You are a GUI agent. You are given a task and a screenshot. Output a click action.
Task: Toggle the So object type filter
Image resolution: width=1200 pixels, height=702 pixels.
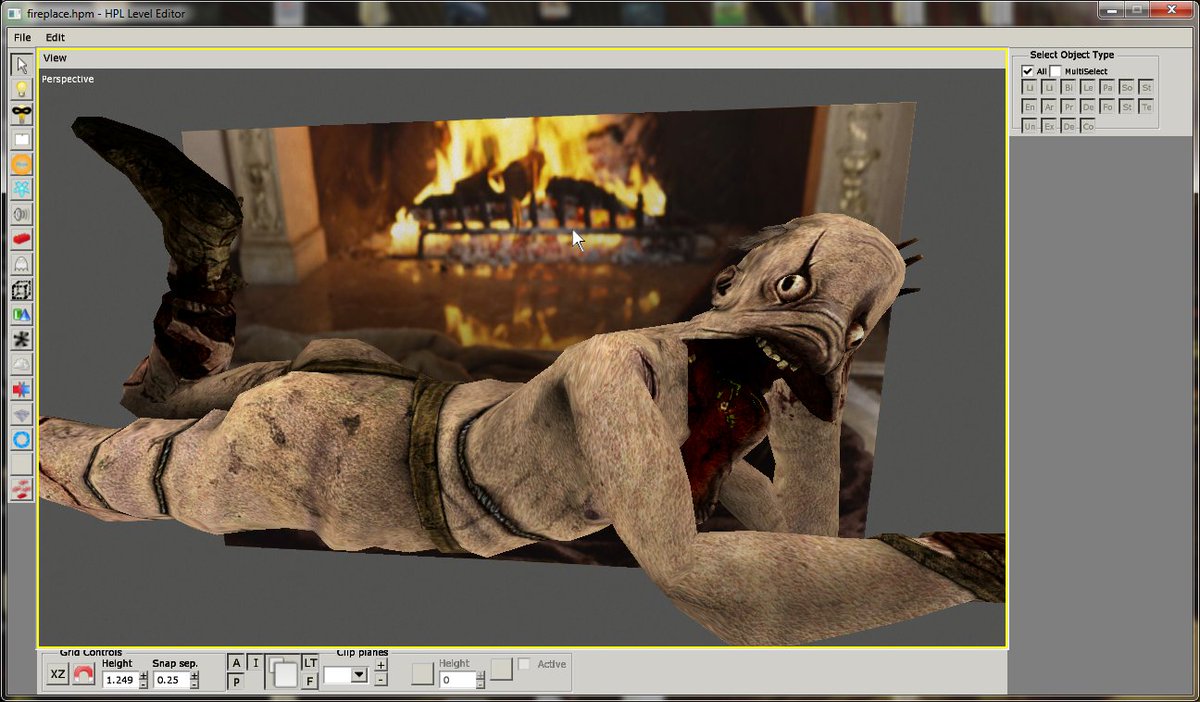pos(1127,88)
